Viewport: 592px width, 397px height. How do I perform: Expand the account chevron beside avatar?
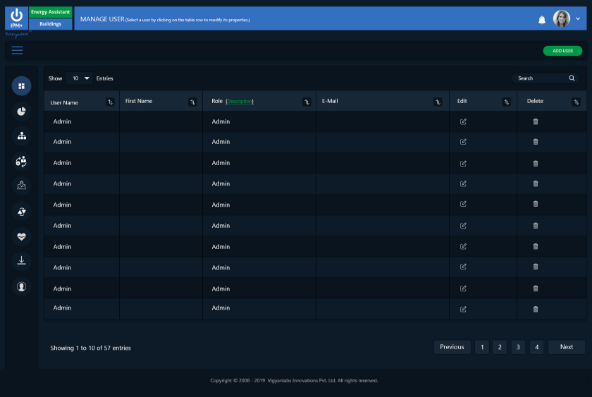[578, 18]
